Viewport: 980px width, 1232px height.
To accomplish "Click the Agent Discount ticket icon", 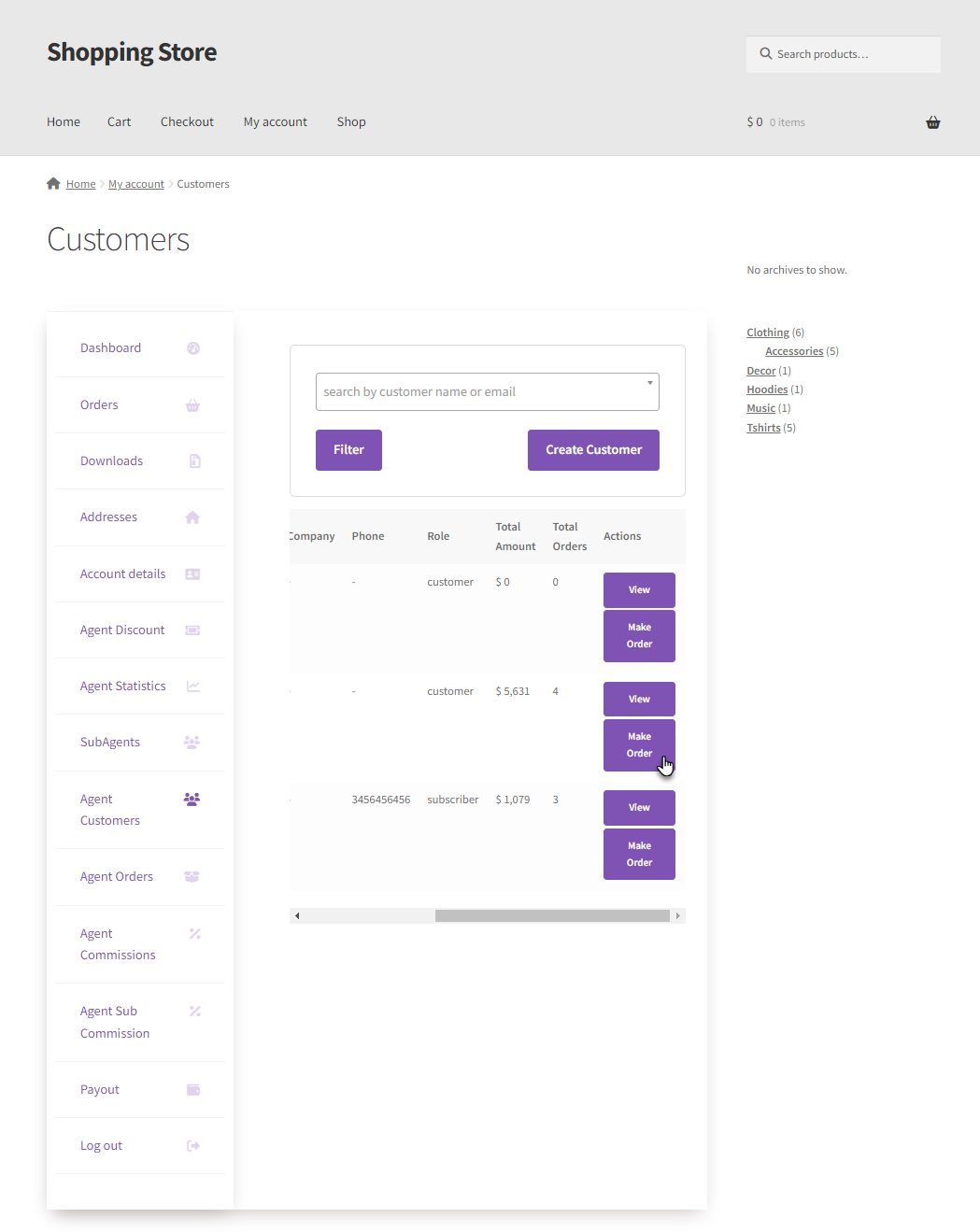I will (192, 630).
